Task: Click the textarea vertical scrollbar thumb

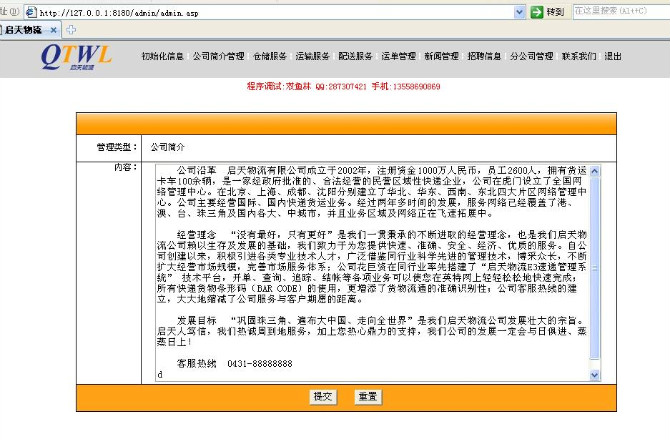Action: pos(595,268)
